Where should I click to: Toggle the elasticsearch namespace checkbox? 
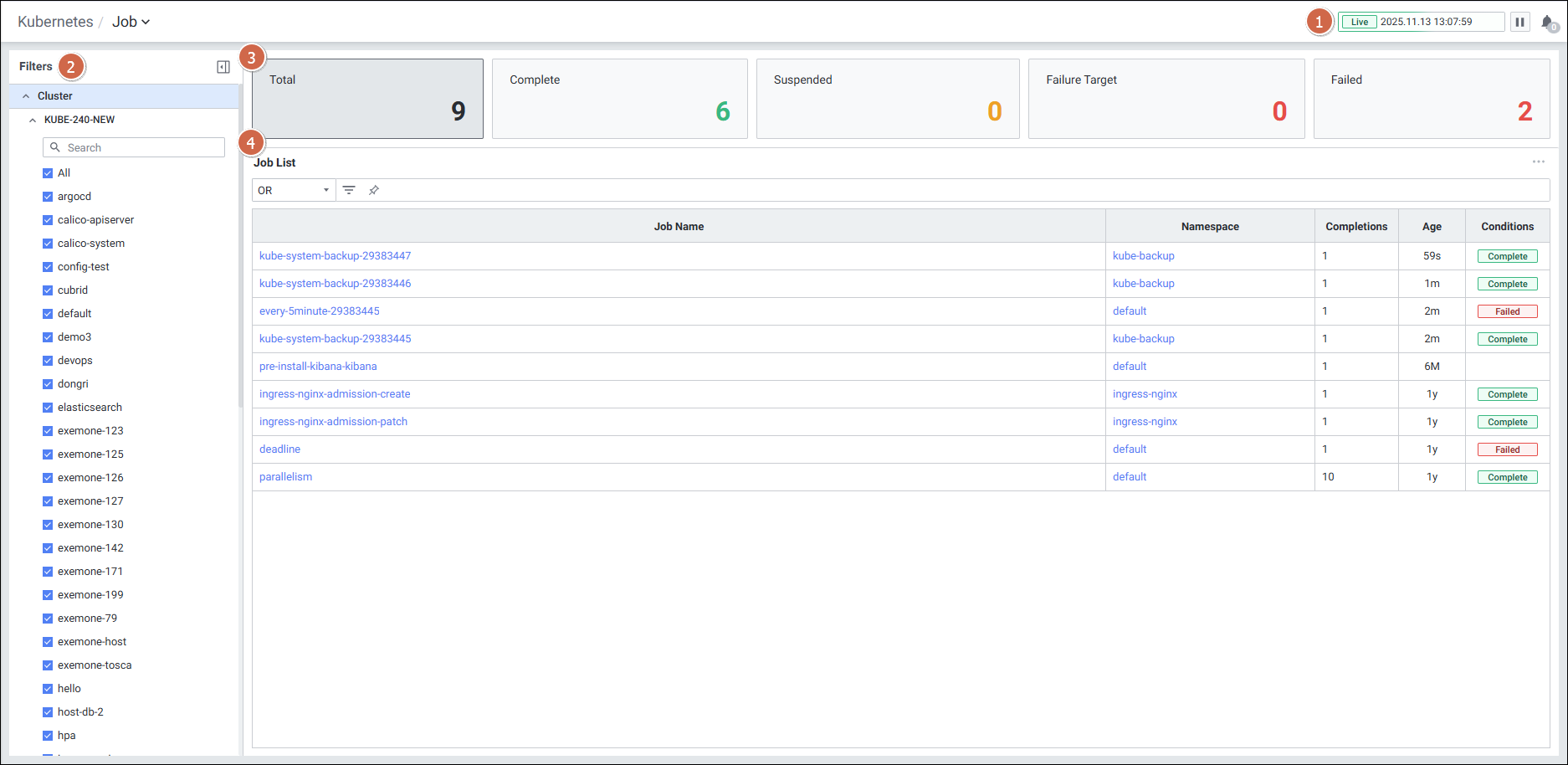coord(48,408)
